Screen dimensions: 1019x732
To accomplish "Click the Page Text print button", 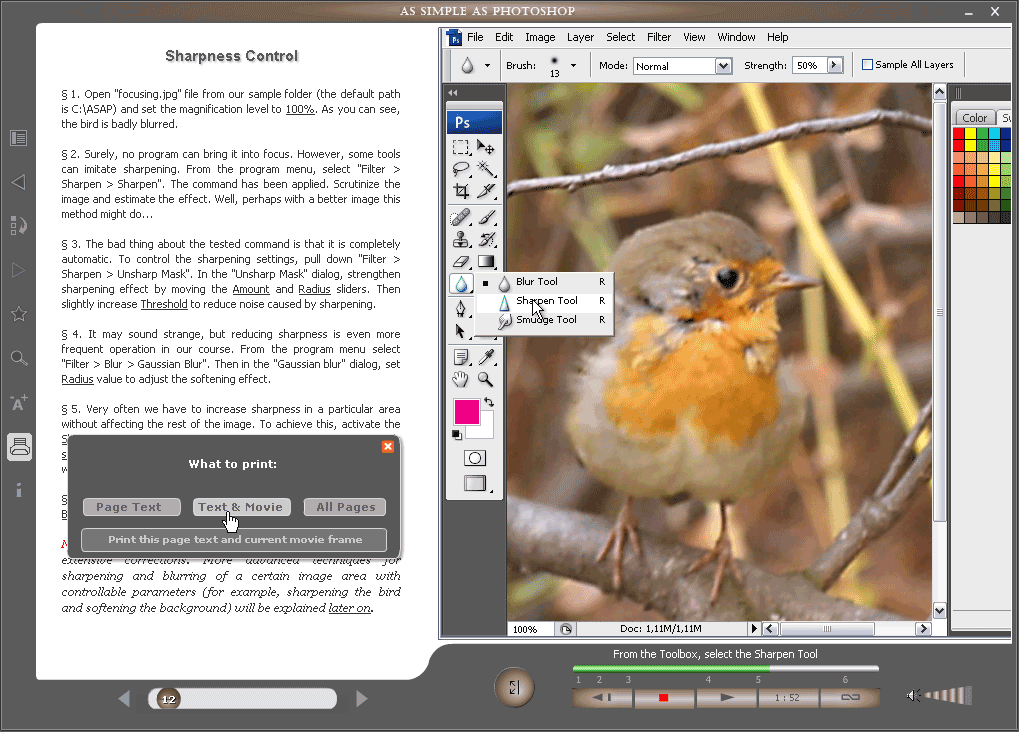I will coord(132,507).
